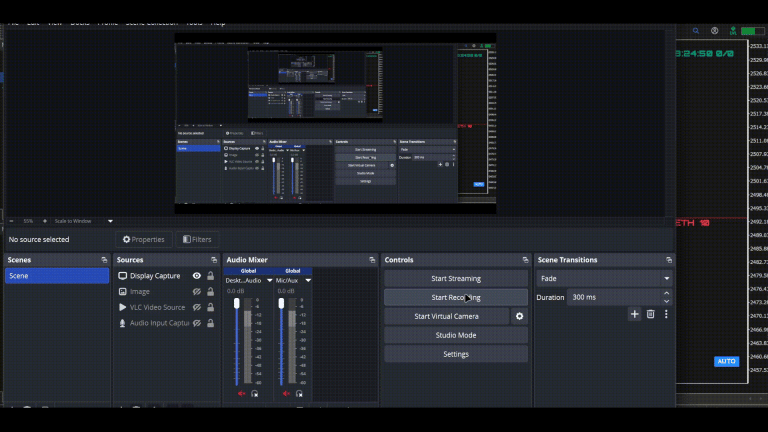Open transition three-dot options menu
Screen dimensions: 768x432
[666, 314]
